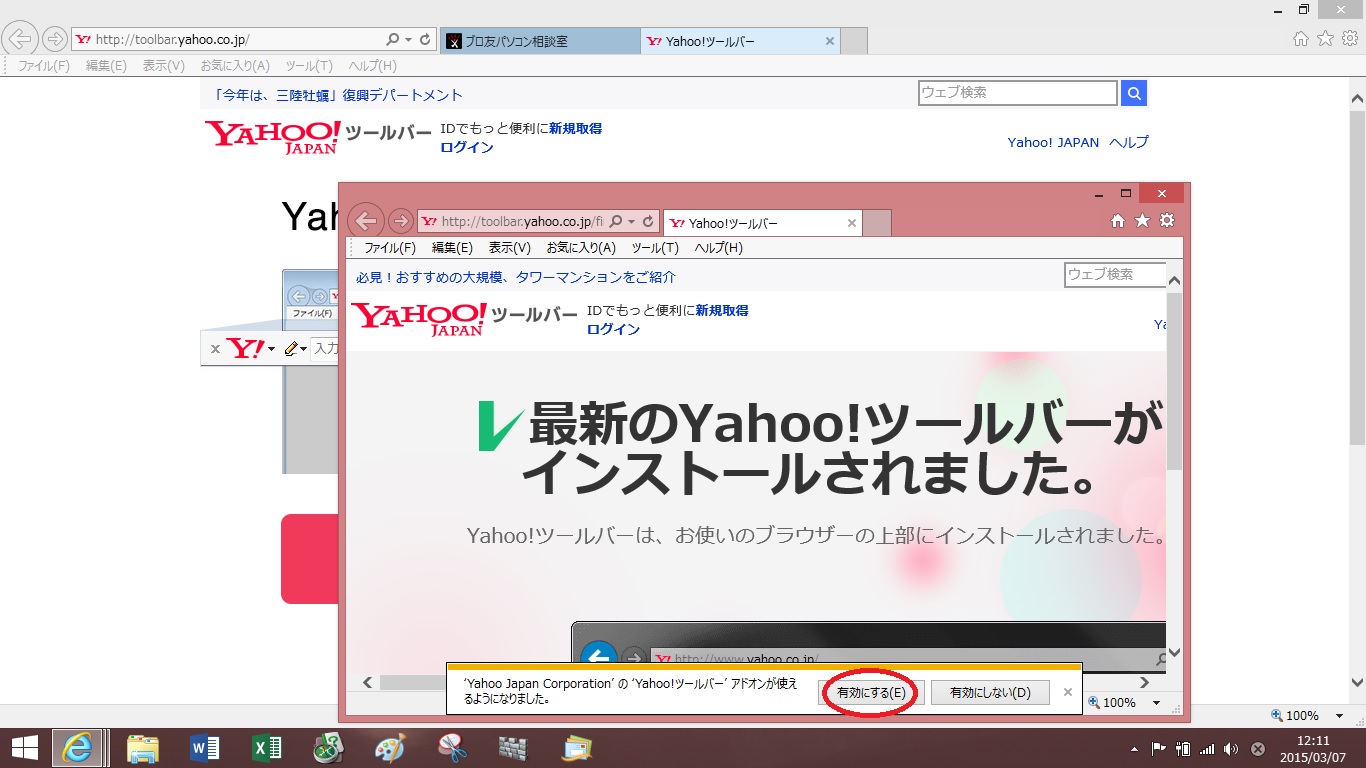Click scroll up arrow in background window
This screenshot has width=1366, height=768.
click(x=1357, y=98)
